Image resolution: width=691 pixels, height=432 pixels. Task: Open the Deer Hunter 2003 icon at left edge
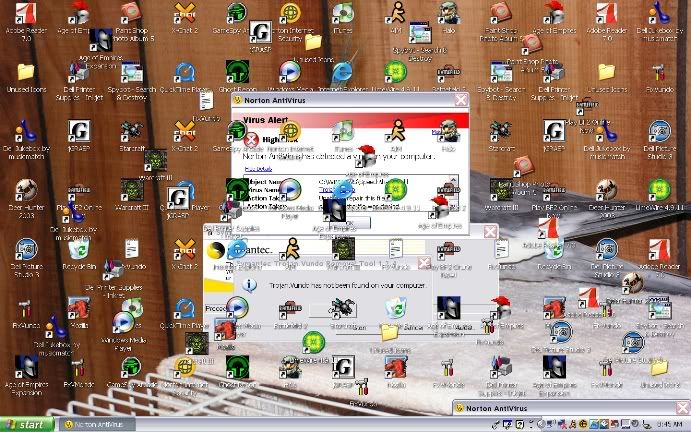pyautogui.click(x=25, y=191)
